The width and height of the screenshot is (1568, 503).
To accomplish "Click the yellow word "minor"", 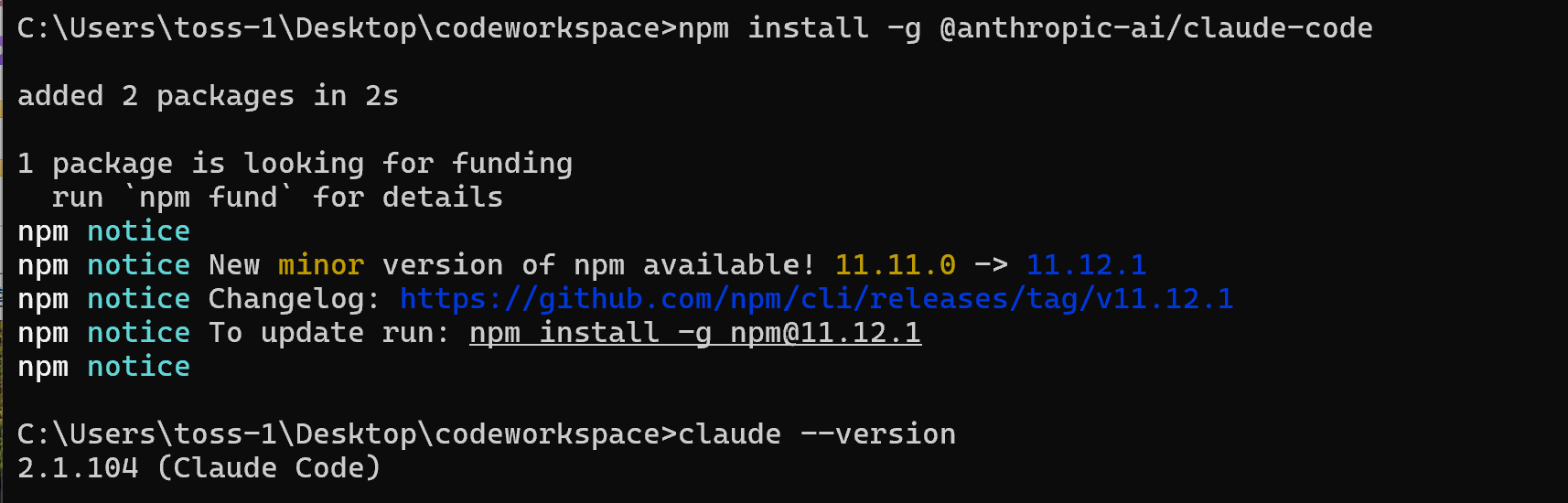I will [321, 265].
